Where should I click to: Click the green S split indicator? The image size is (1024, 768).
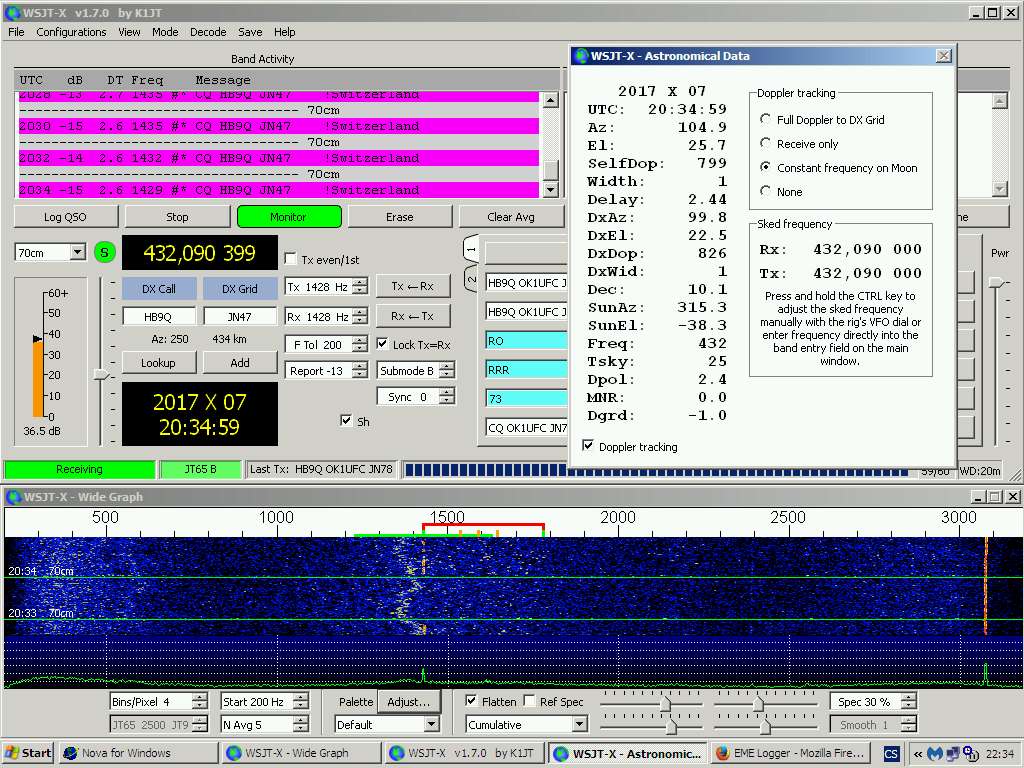coord(105,253)
